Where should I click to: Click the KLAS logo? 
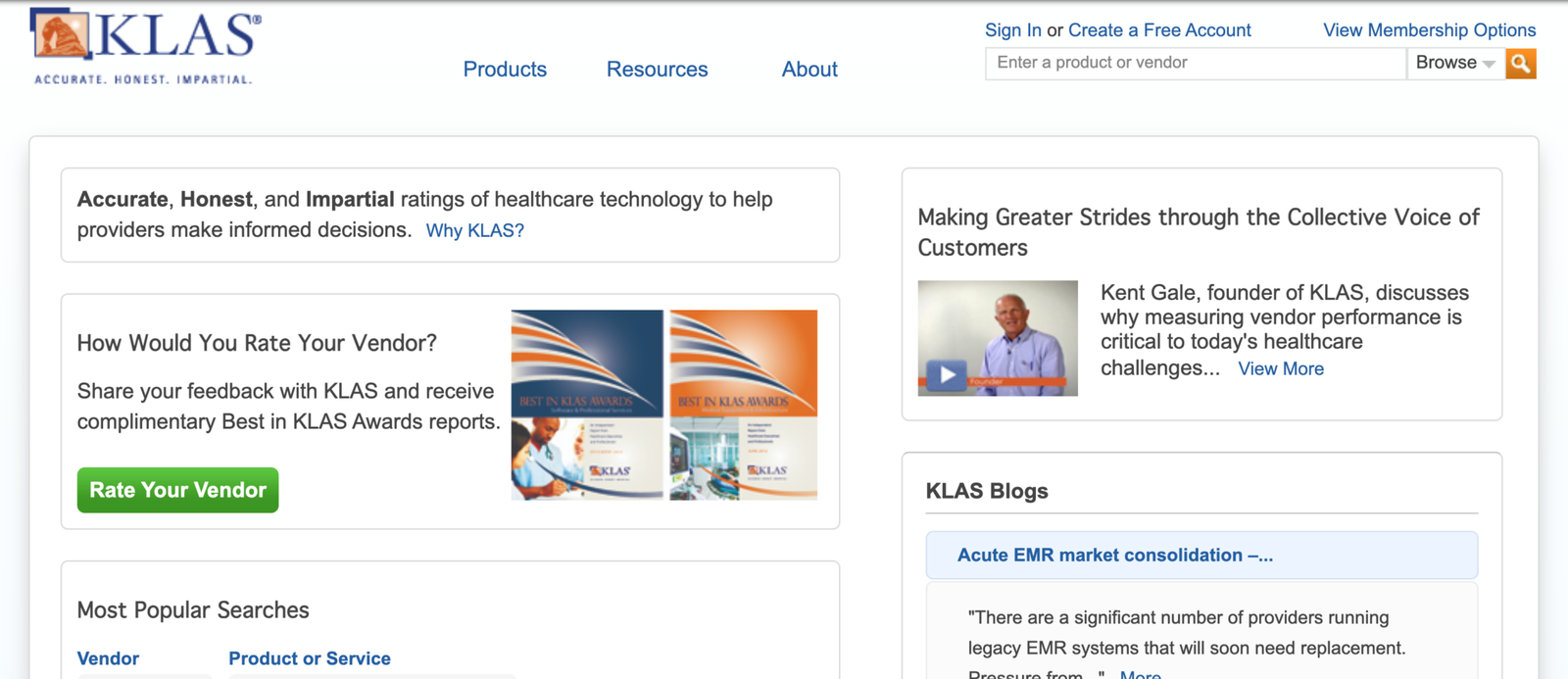coord(145,46)
